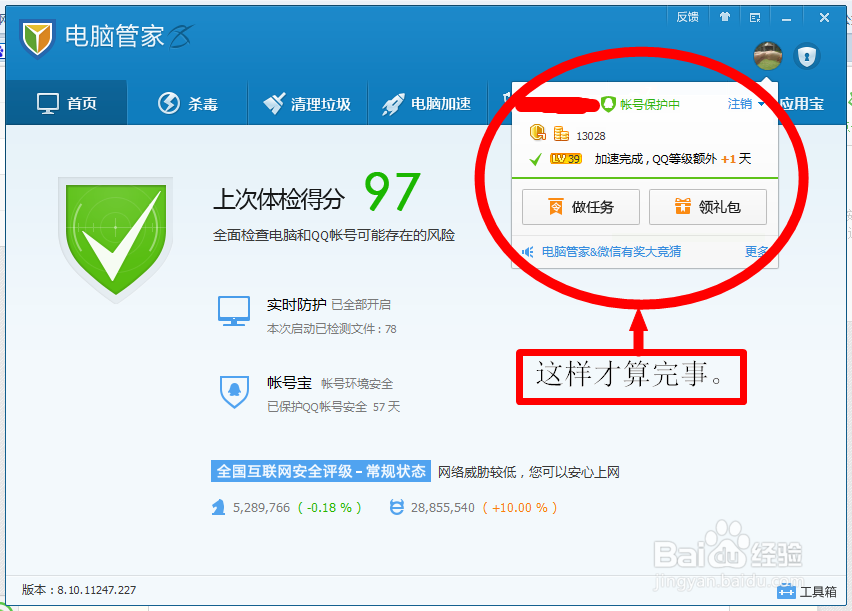Click the 帐号保护中 status label
Screen dimensions: 852x611
pyautogui.click(x=649, y=104)
